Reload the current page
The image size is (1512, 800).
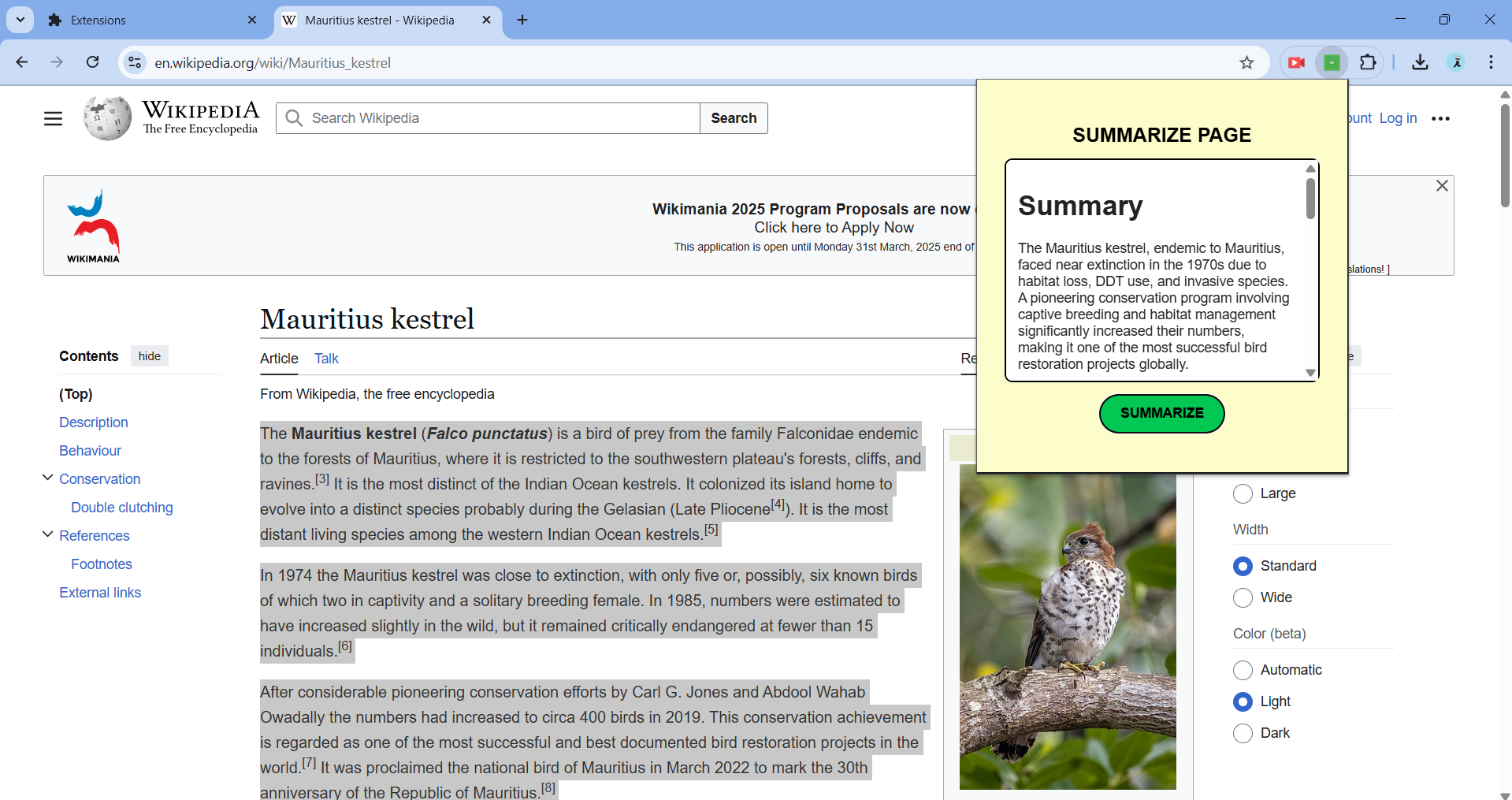[x=92, y=62]
